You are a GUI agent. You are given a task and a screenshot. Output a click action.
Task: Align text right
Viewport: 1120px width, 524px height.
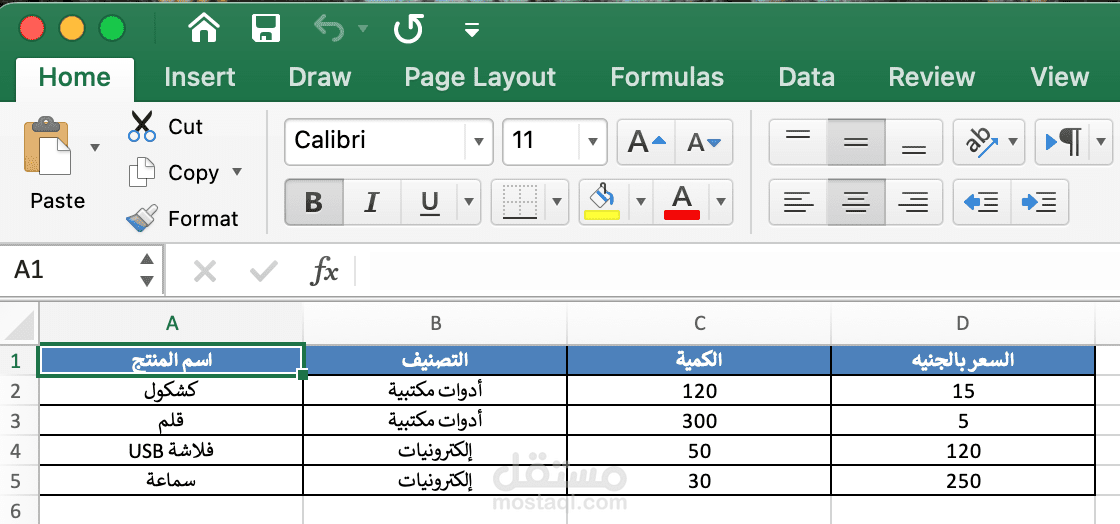(x=914, y=203)
